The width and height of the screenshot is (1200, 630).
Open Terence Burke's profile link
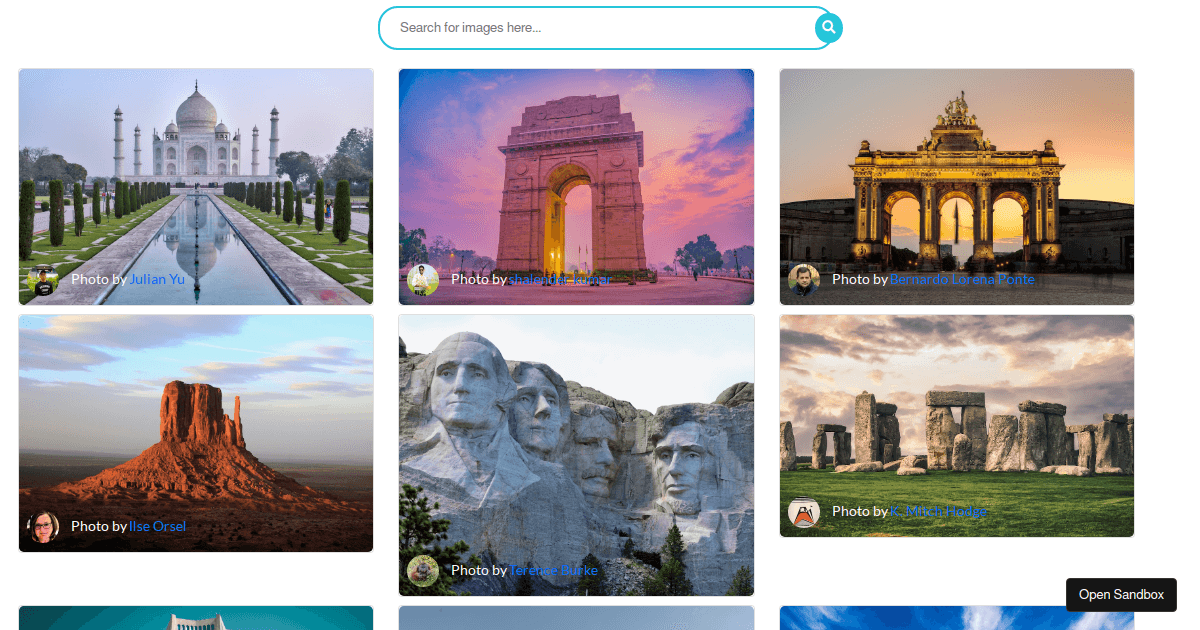(553, 570)
